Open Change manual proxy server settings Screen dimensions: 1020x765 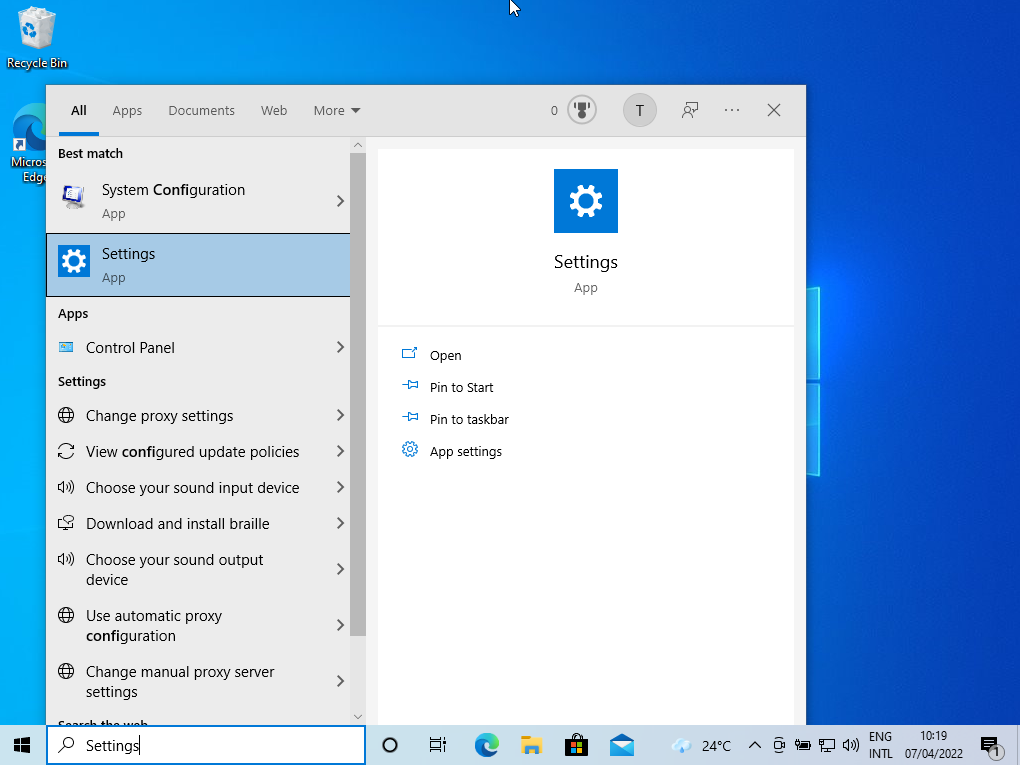[x=198, y=681]
